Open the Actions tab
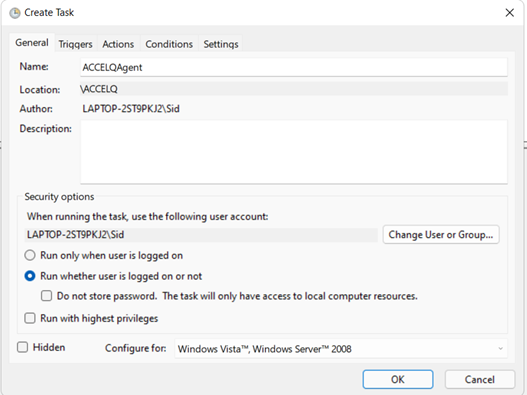 tap(118, 44)
